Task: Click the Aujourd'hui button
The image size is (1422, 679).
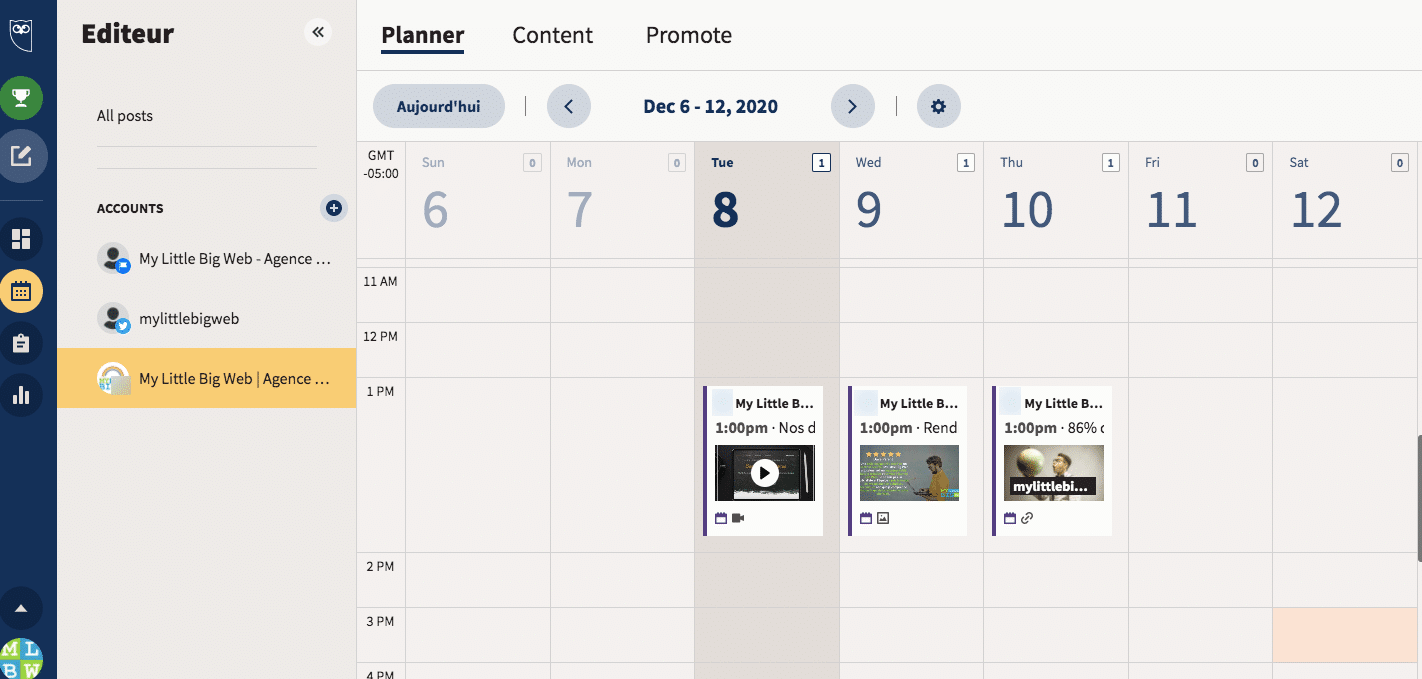Action: pyautogui.click(x=438, y=106)
